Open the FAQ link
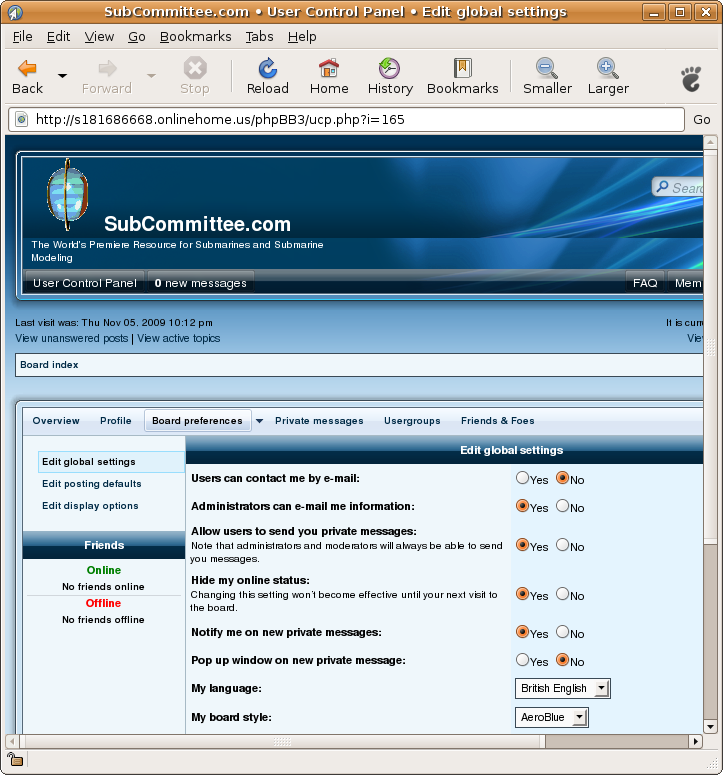 coord(645,283)
